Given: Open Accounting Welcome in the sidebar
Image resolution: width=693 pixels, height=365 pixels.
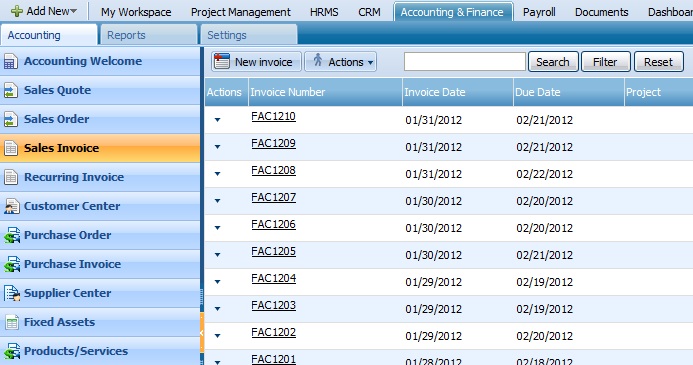Looking at the screenshot, I should pos(100,61).
